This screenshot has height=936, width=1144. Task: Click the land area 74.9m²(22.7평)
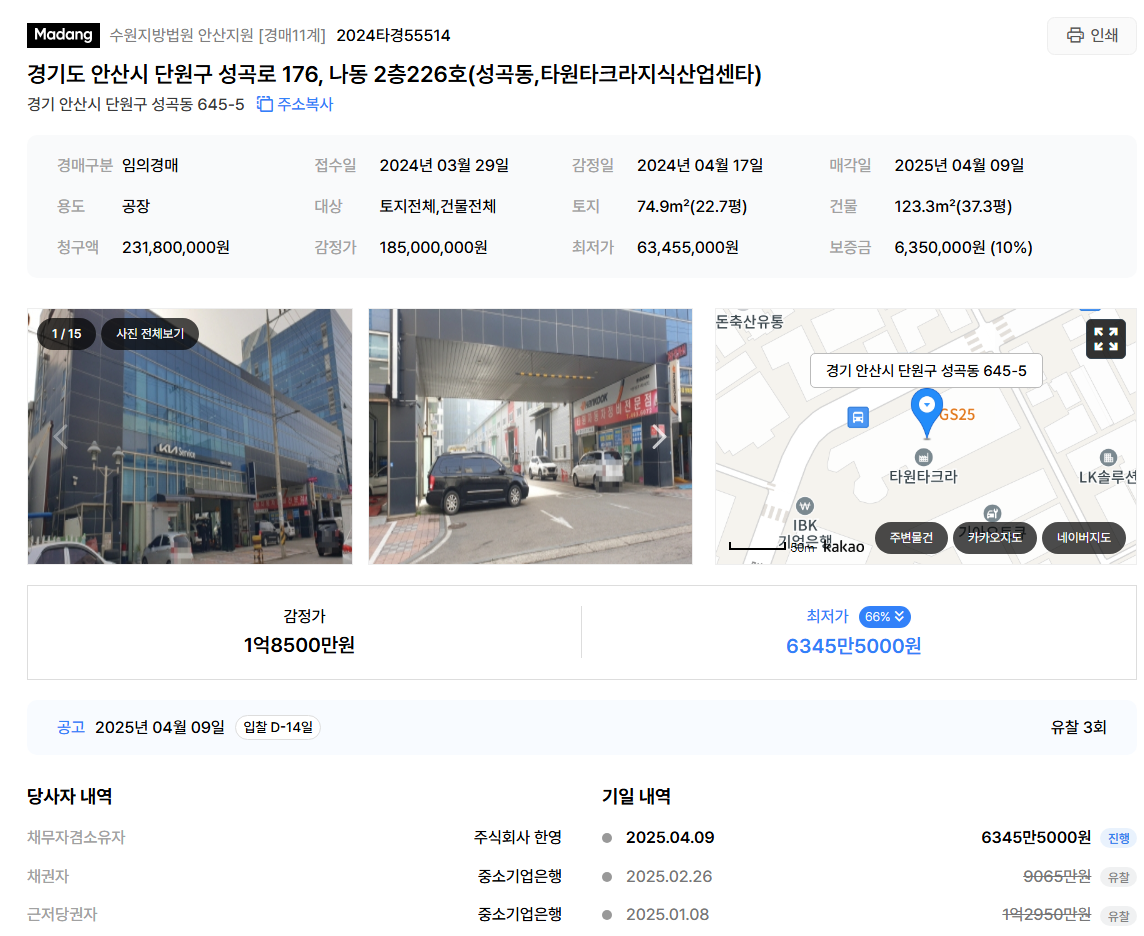(x=692, y=206)
